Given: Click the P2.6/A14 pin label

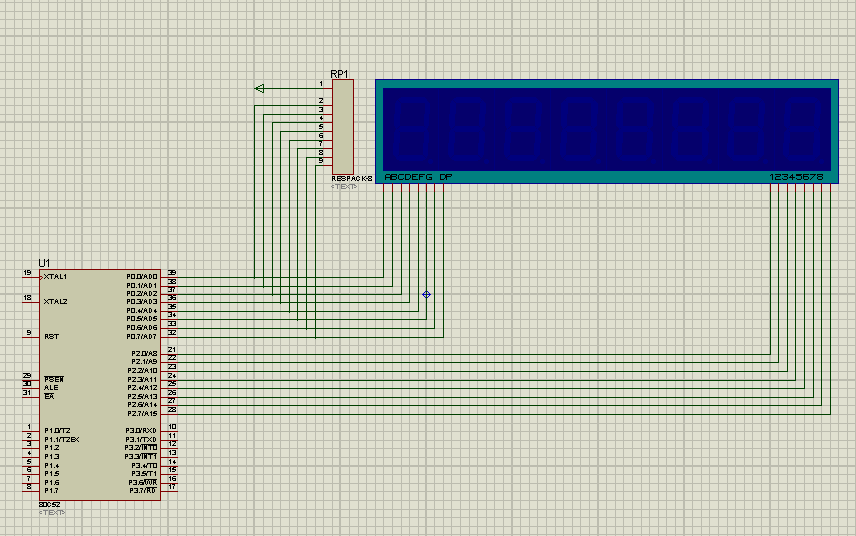Looking at the screenshot, I should pos(142,405).
